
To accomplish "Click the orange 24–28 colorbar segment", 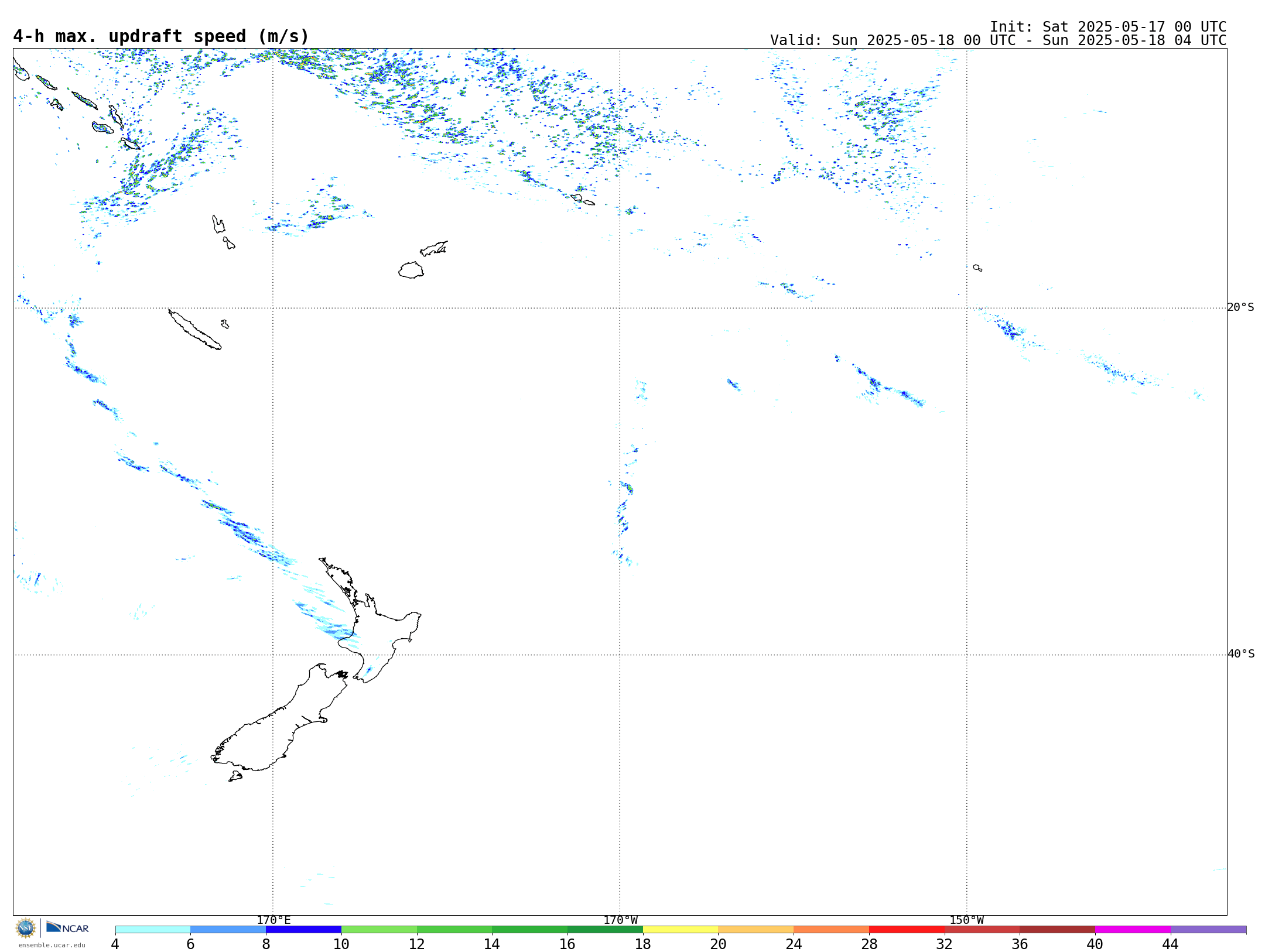I will pyautogui.click(x=830, y=930).
